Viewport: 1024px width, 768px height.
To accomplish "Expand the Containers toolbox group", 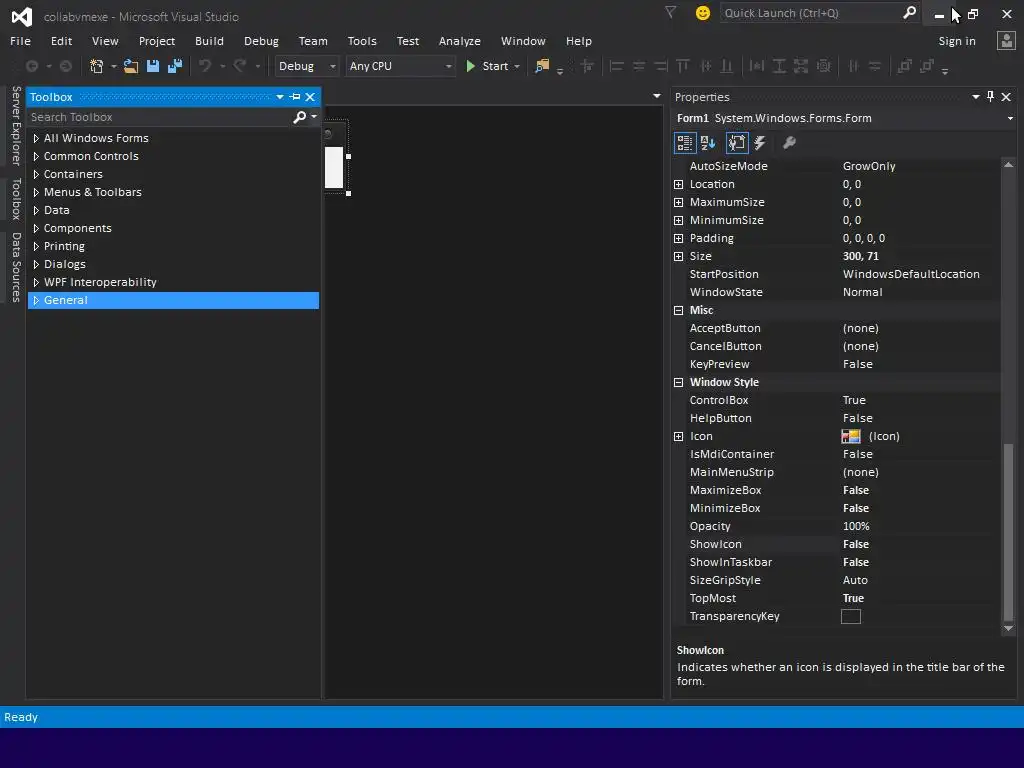I will click(x=36, y=174).
